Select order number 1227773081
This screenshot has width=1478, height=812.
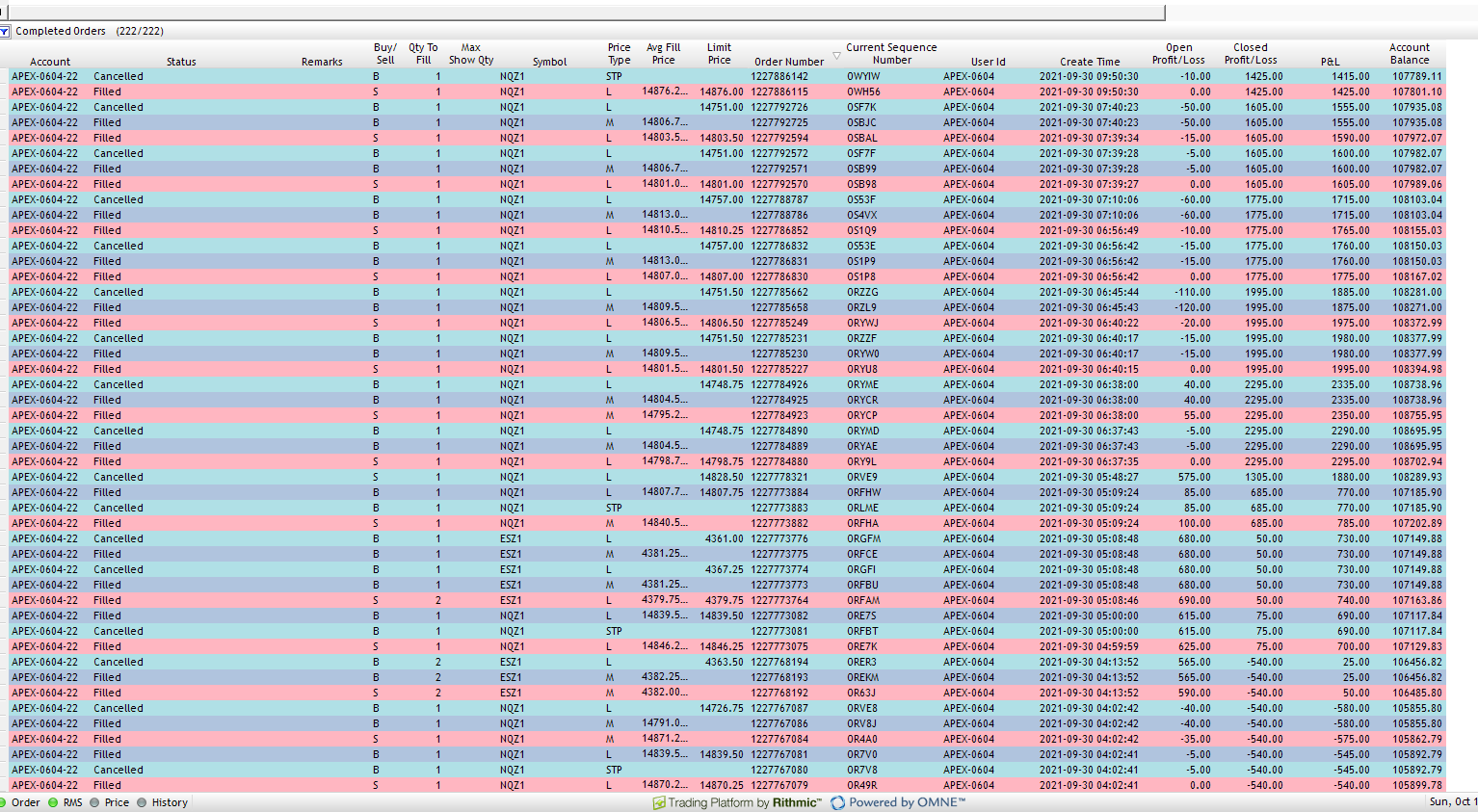(779, 631)
